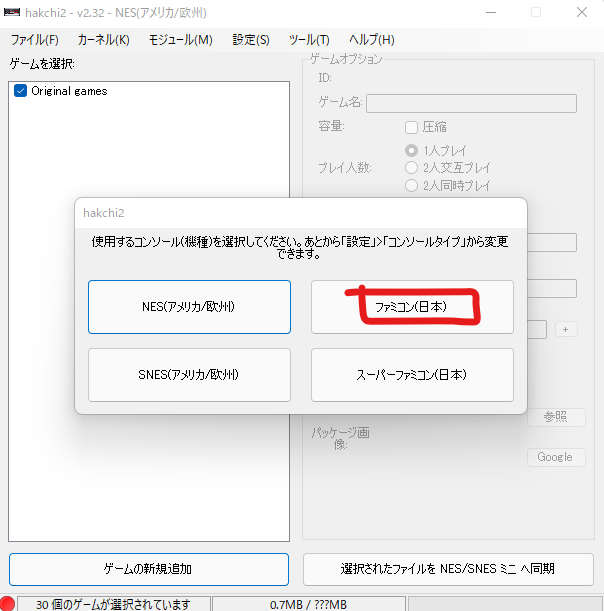Open the ツール(T) menu
Viewport: 604px width, 611px height.
click(309, 40)
